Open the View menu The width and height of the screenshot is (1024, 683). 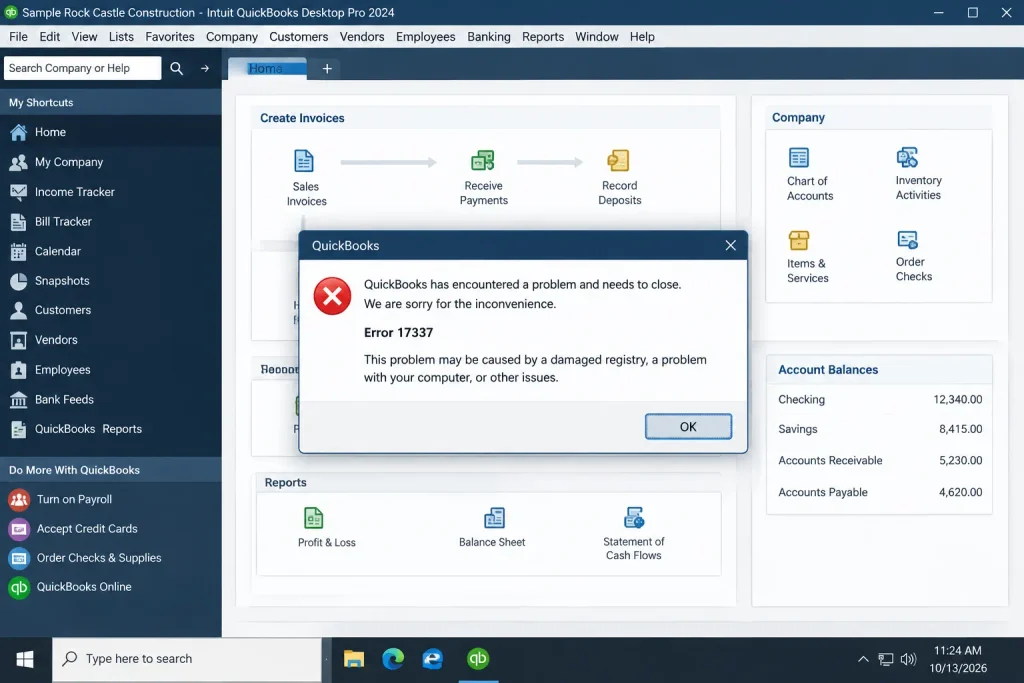click(x=84, y=37)
